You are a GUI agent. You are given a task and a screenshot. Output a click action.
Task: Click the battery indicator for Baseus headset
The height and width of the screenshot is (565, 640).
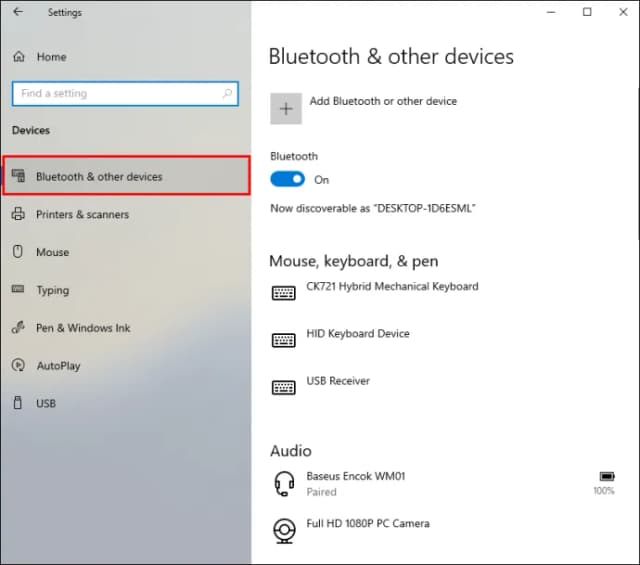click(x=604, y=477)
